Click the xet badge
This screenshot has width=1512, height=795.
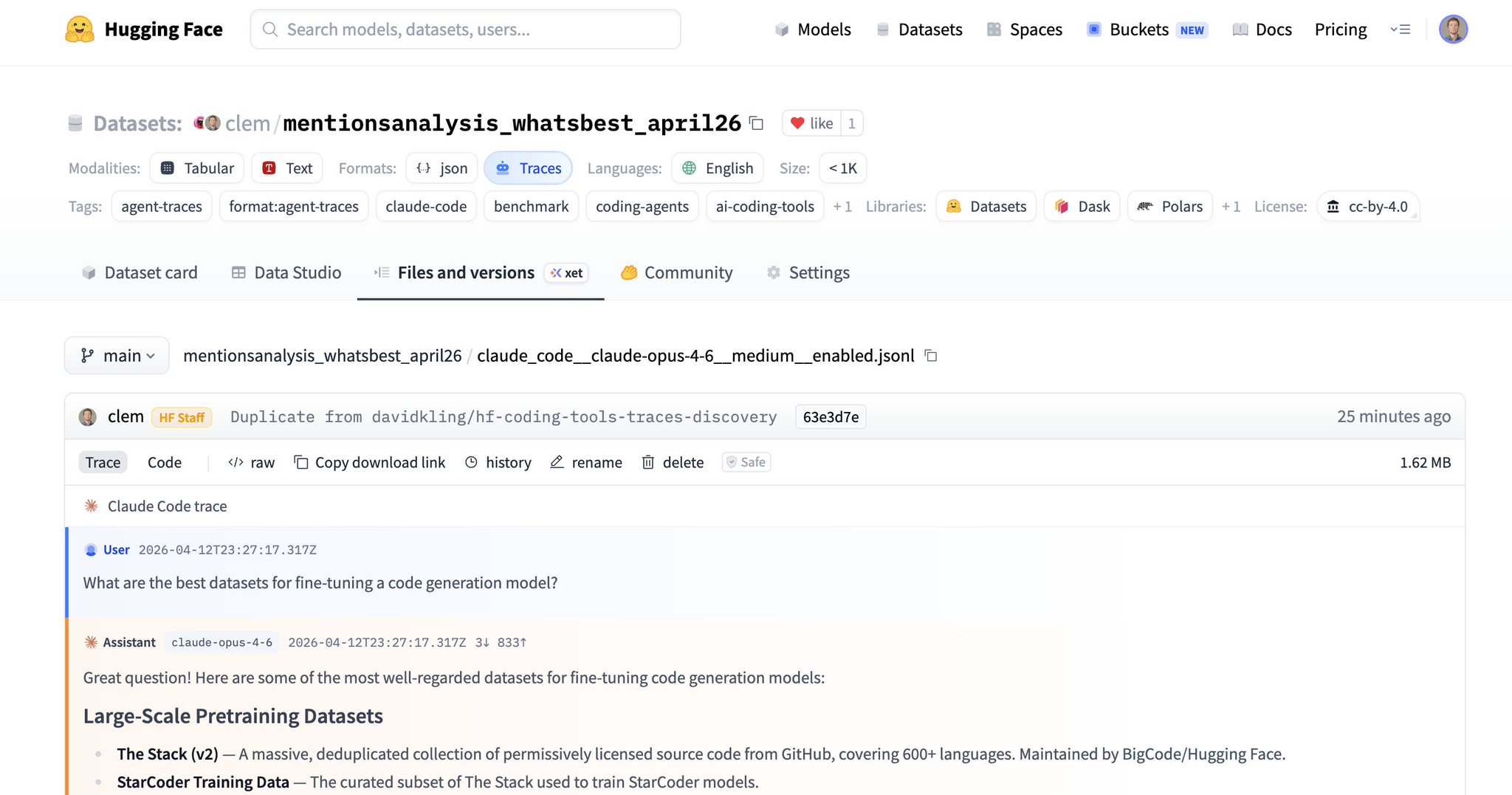point(567,273)
